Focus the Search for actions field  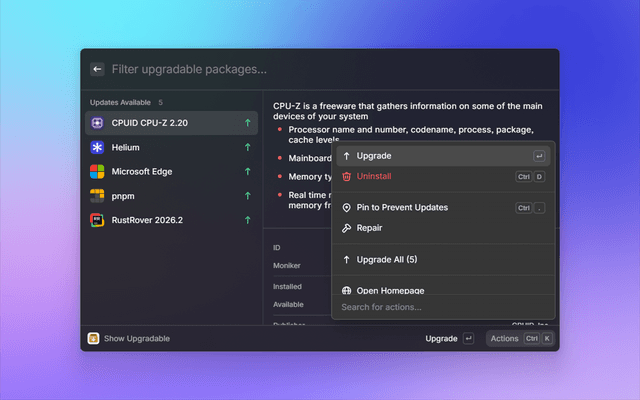point(443,307)
